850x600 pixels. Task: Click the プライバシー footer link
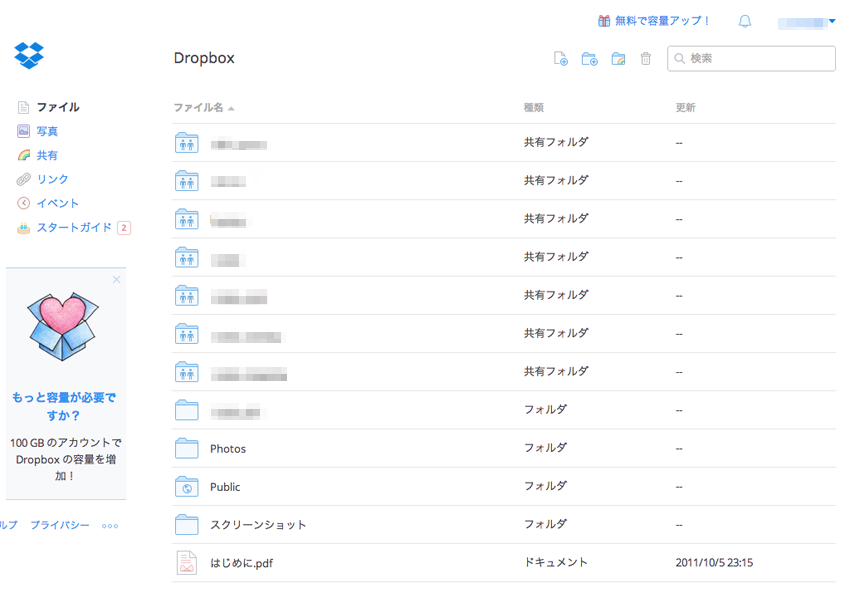(x=59, y=525)
